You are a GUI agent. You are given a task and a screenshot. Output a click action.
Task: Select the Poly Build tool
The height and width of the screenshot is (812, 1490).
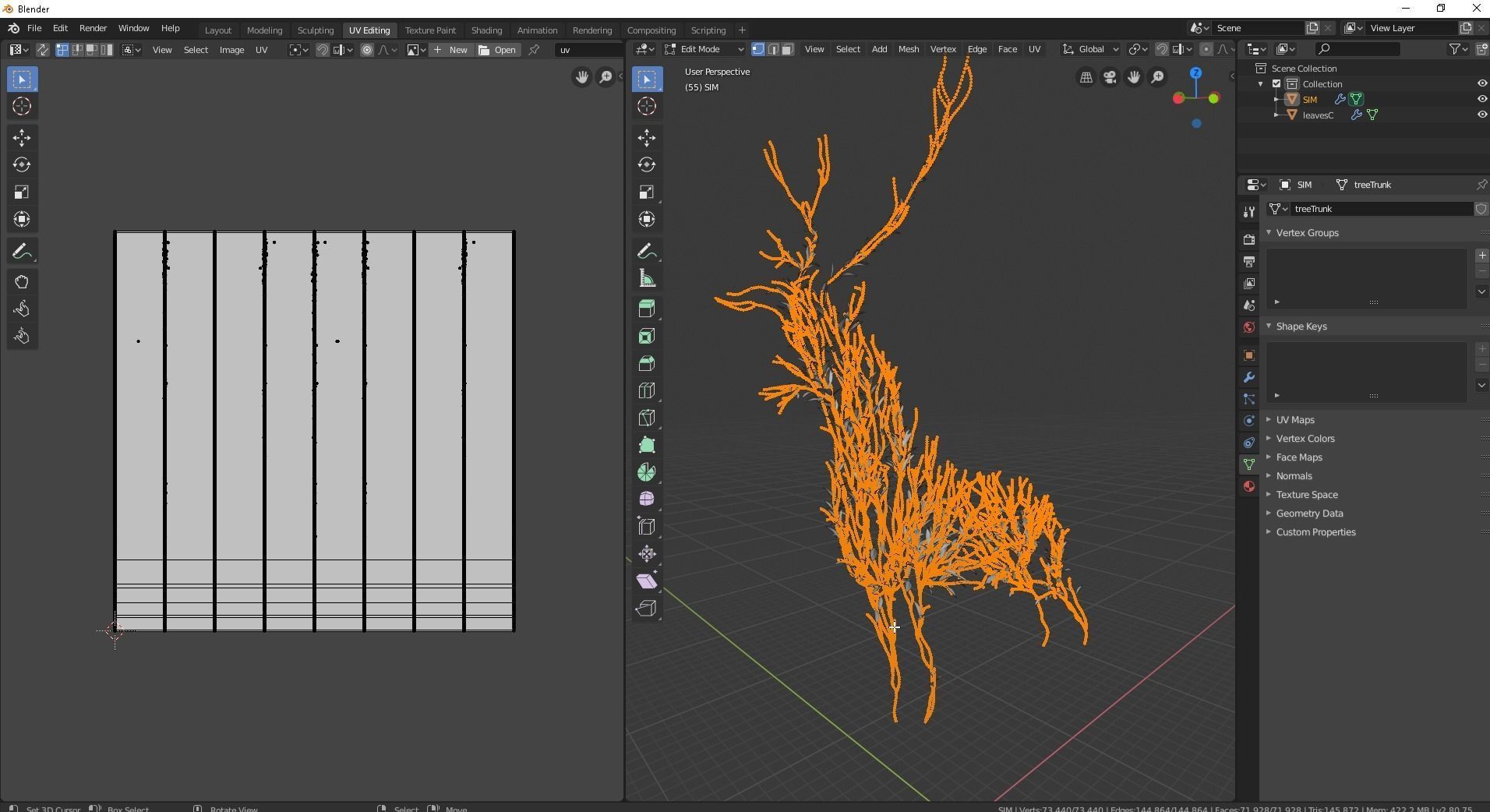[x=647, y=445]
